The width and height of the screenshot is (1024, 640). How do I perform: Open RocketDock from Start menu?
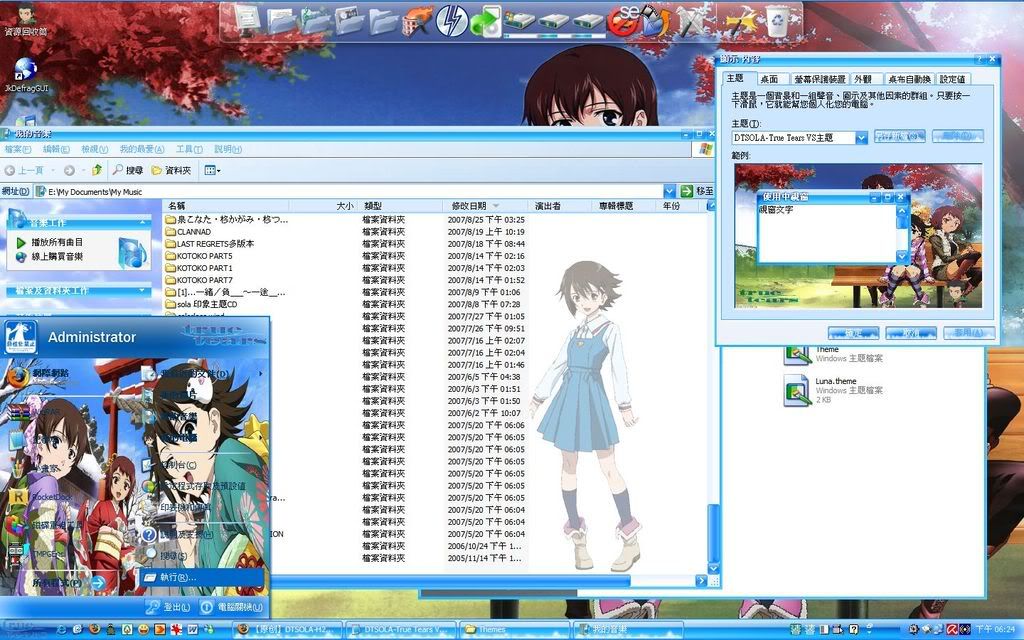[42, 497]
